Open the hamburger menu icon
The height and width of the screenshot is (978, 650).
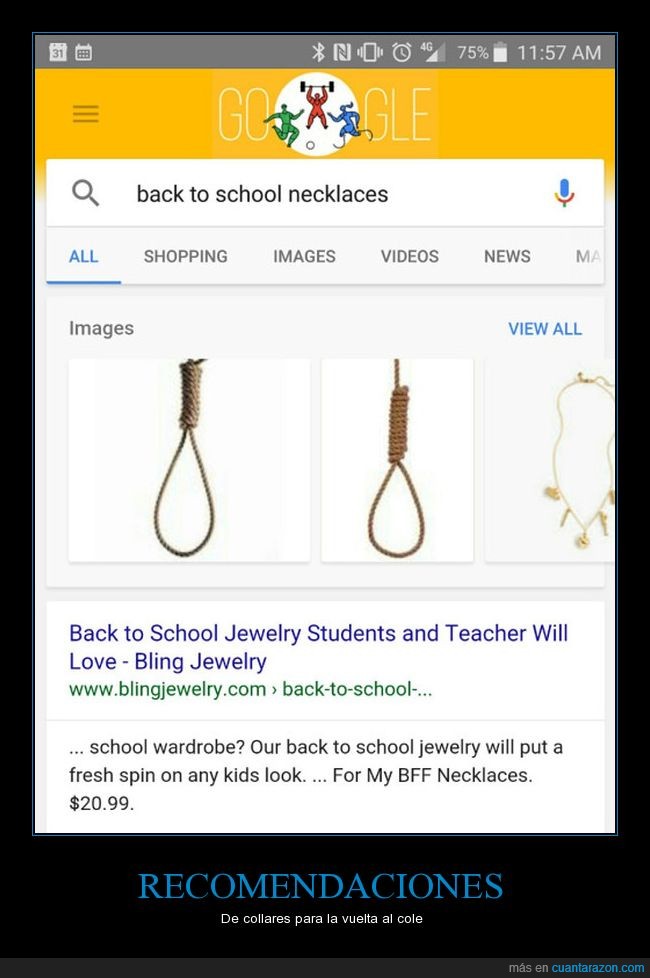(x=85, y=114)
